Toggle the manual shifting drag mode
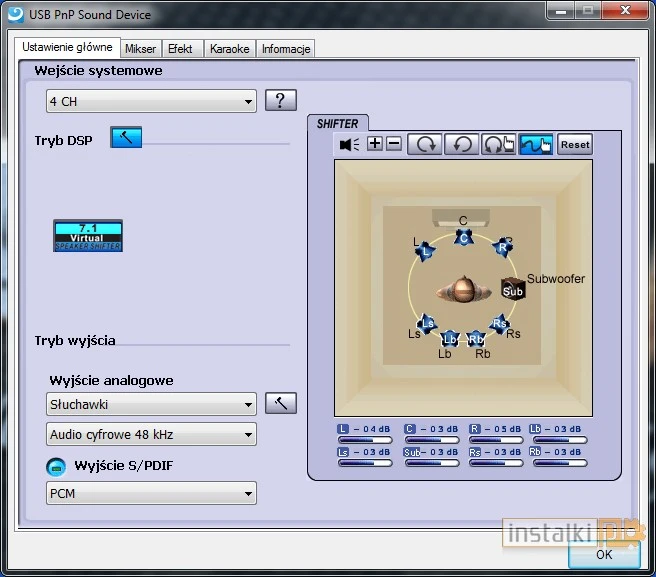656x577 pixels. click(536, 144)
